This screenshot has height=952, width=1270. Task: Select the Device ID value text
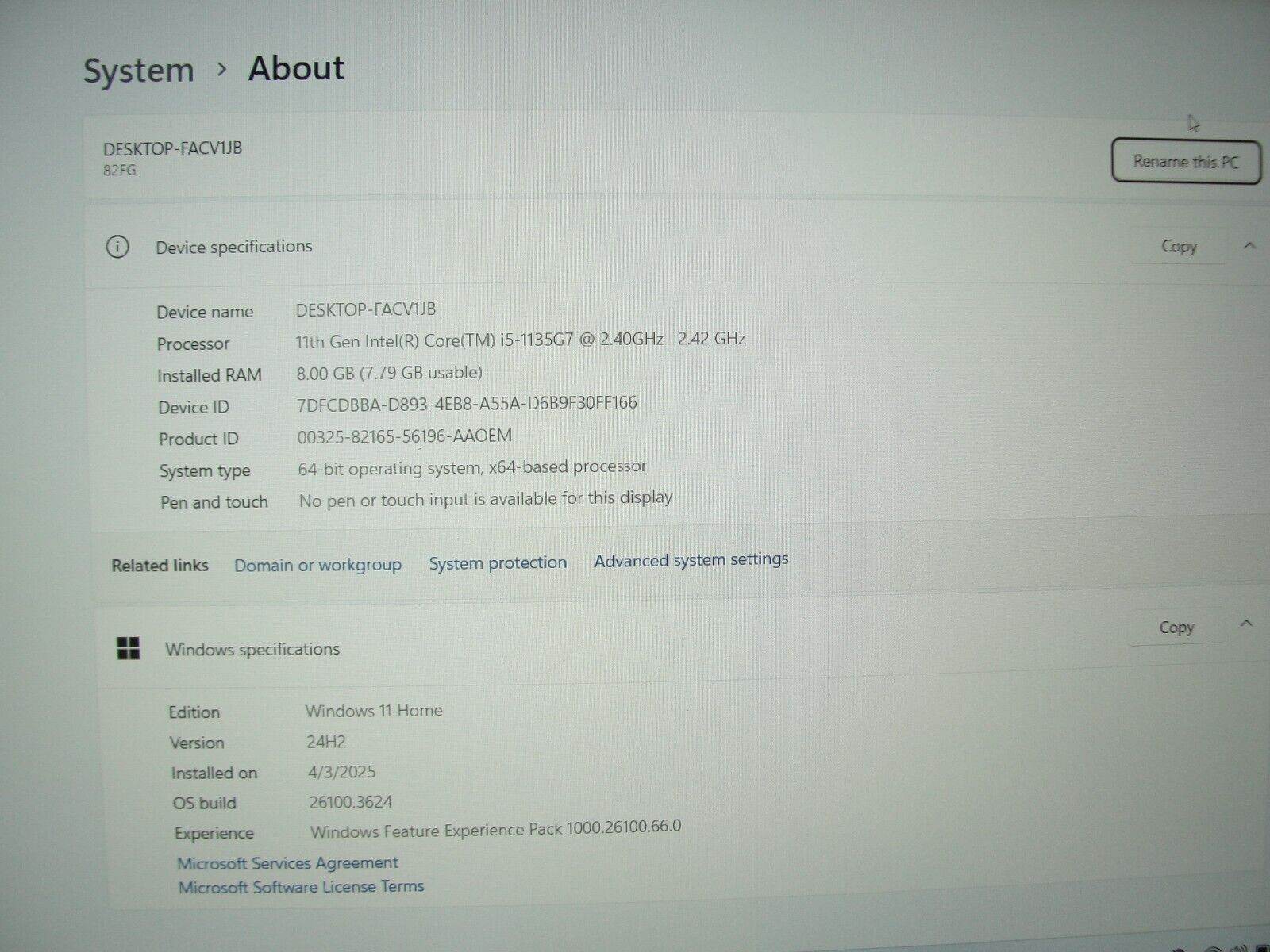[x=466, y=403]
